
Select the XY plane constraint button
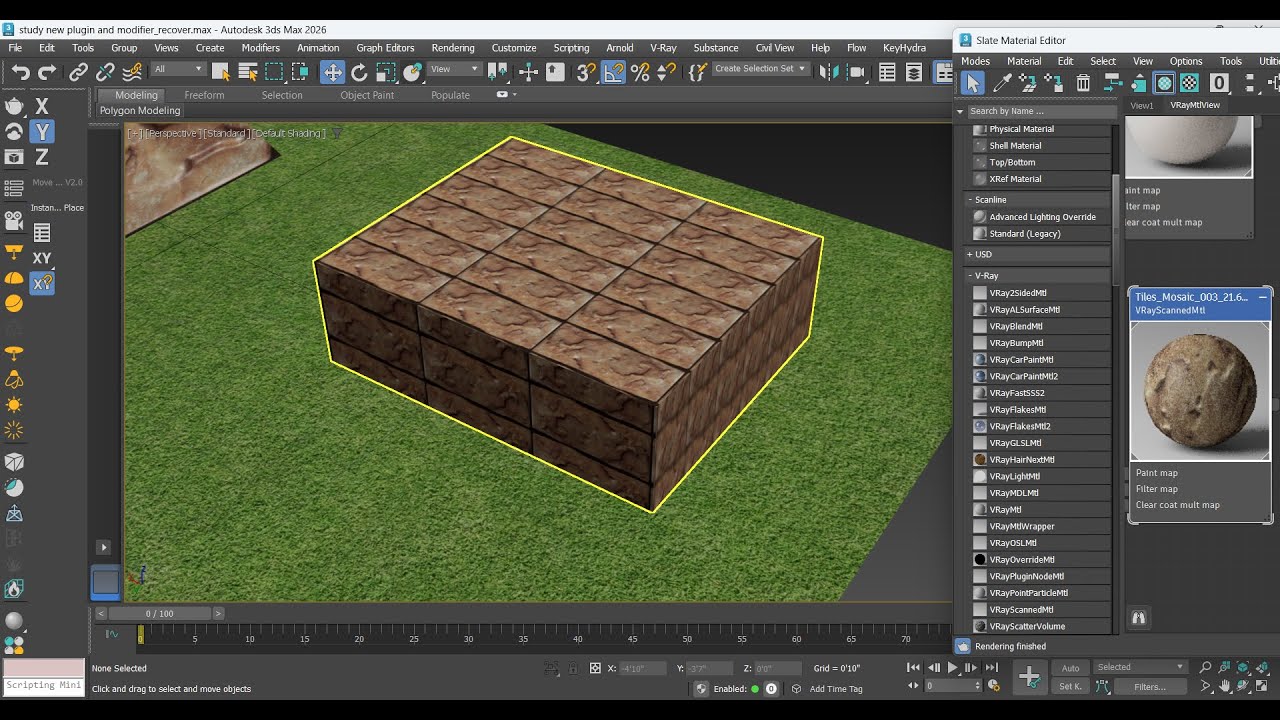click(x=42, y=258)
